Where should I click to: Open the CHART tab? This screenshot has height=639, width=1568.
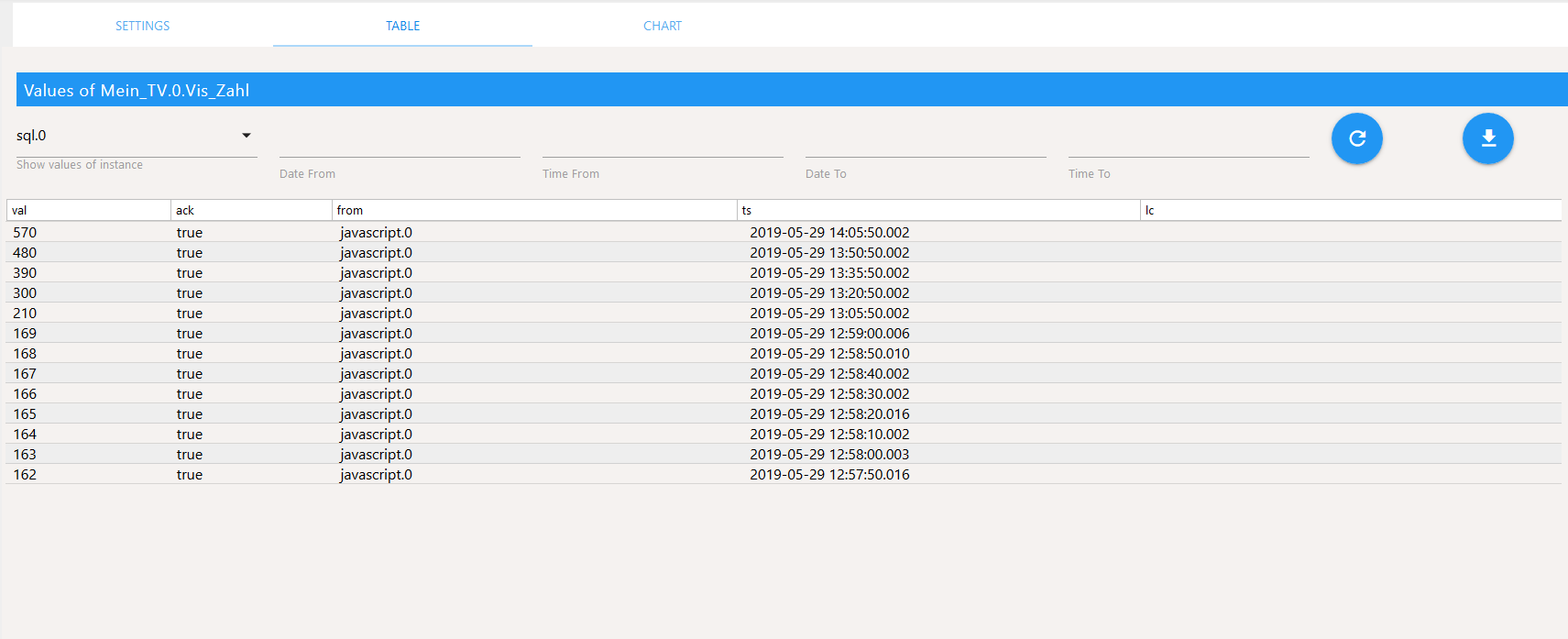pos(663,26)
